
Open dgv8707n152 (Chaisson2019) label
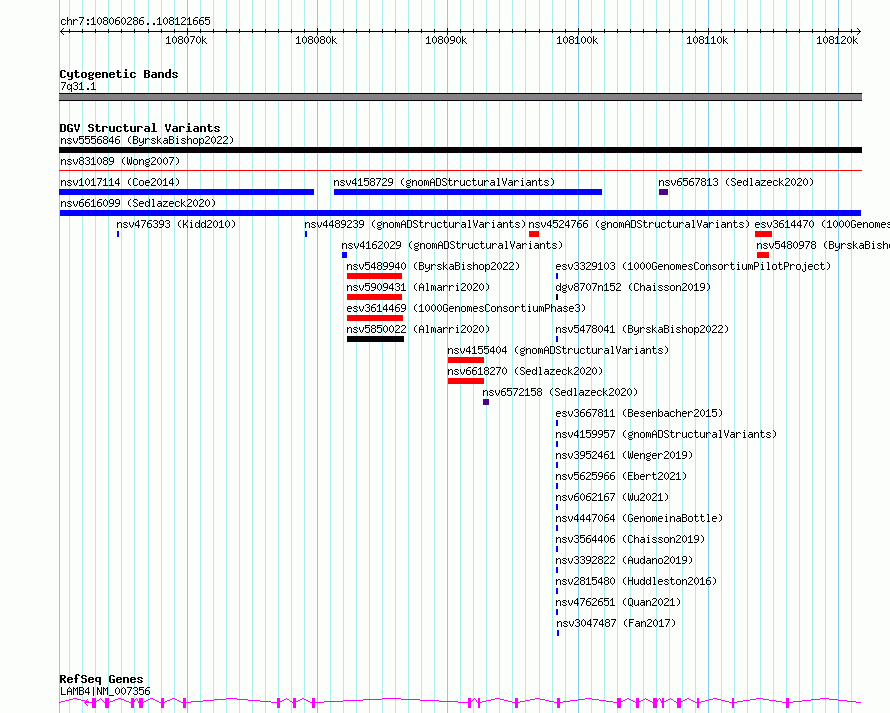point(633,287)
